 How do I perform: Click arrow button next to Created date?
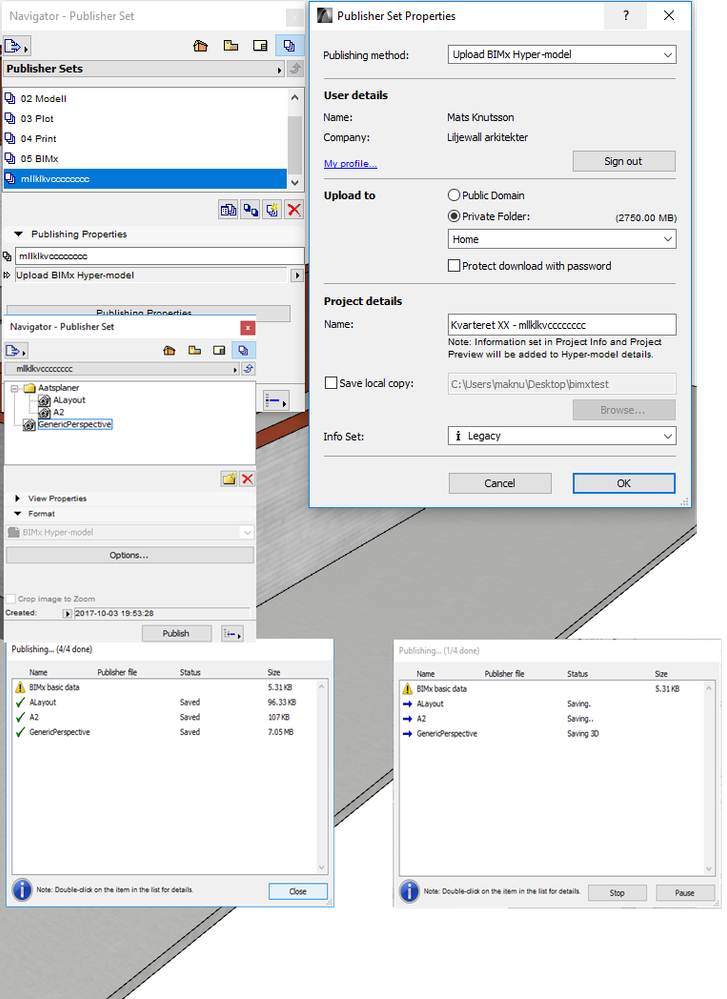pos(67,614)
